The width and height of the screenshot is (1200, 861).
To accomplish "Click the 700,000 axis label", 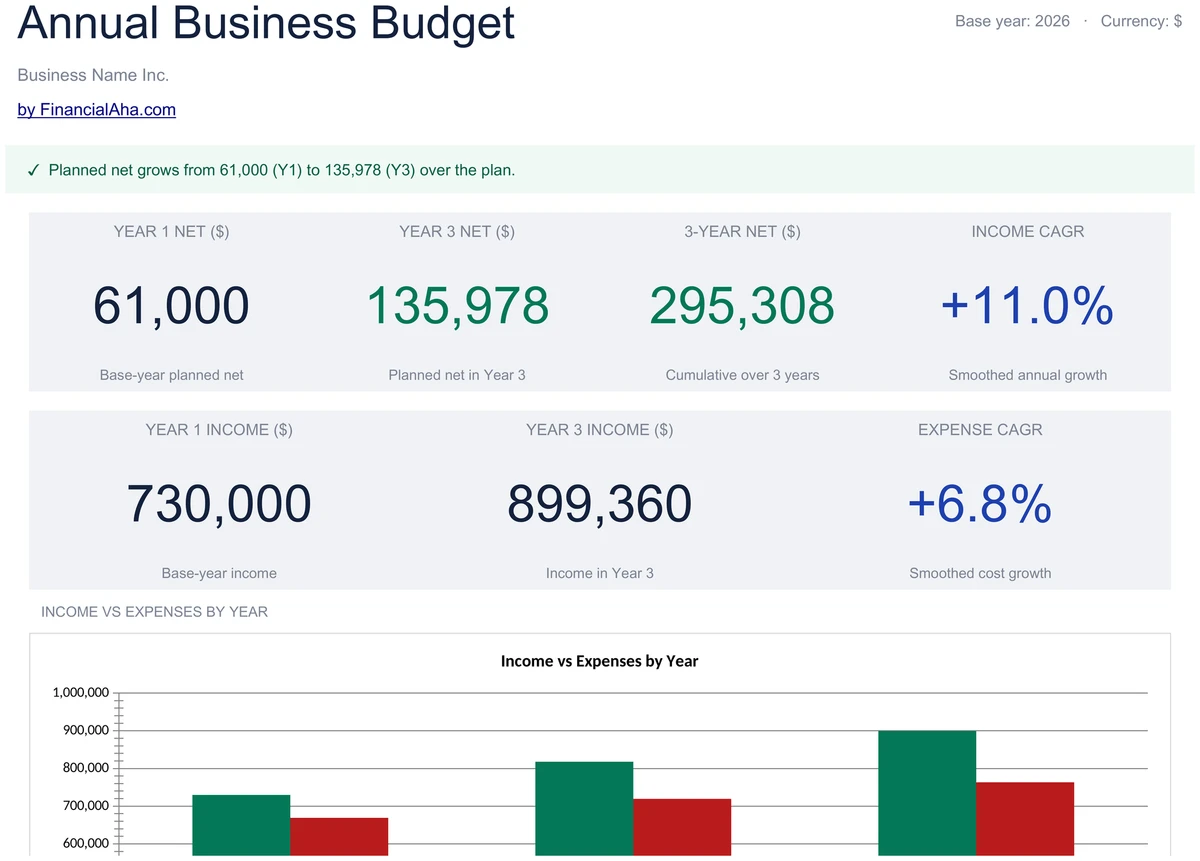I will [x=85, y=806].
